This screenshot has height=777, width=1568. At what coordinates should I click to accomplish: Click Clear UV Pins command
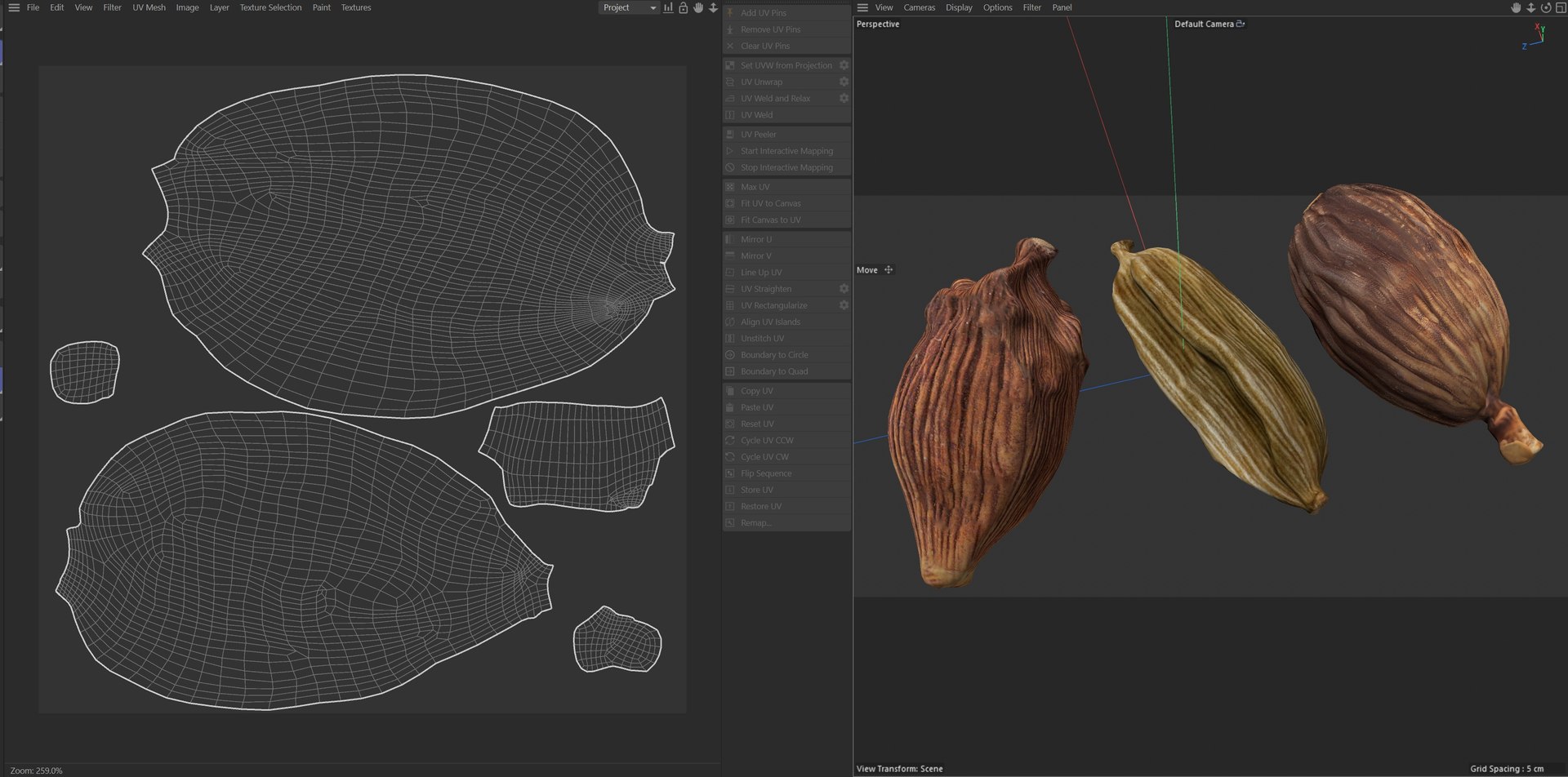[x=787, y=46]
